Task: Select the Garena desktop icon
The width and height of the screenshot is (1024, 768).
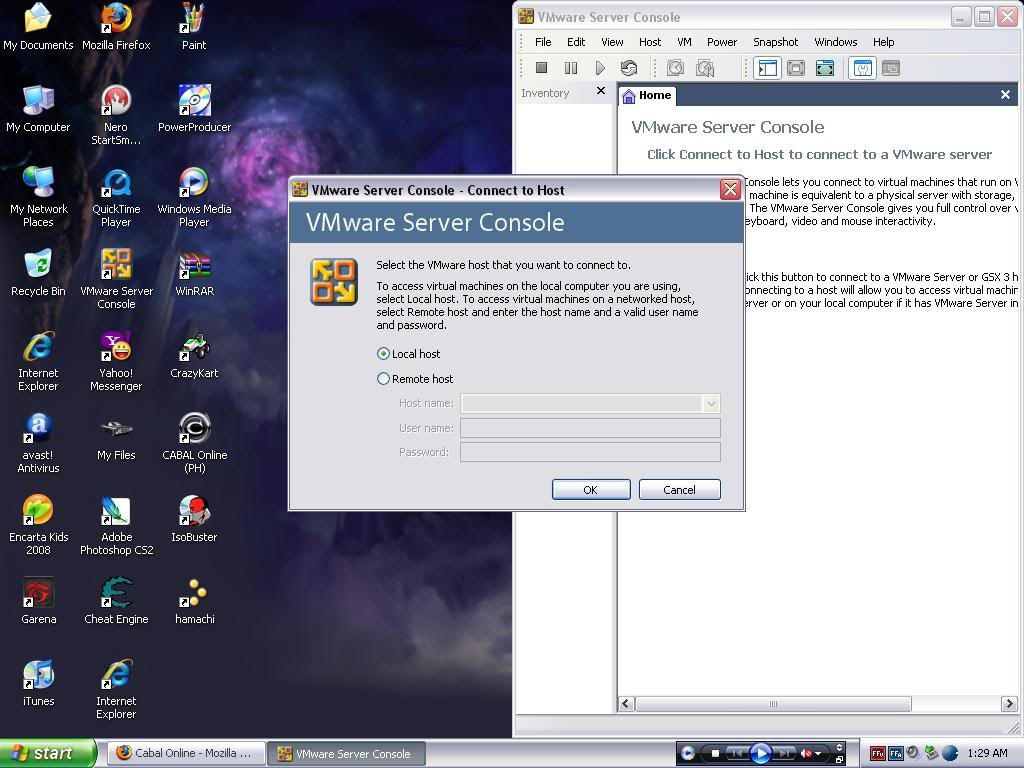Action: [39, 601]
